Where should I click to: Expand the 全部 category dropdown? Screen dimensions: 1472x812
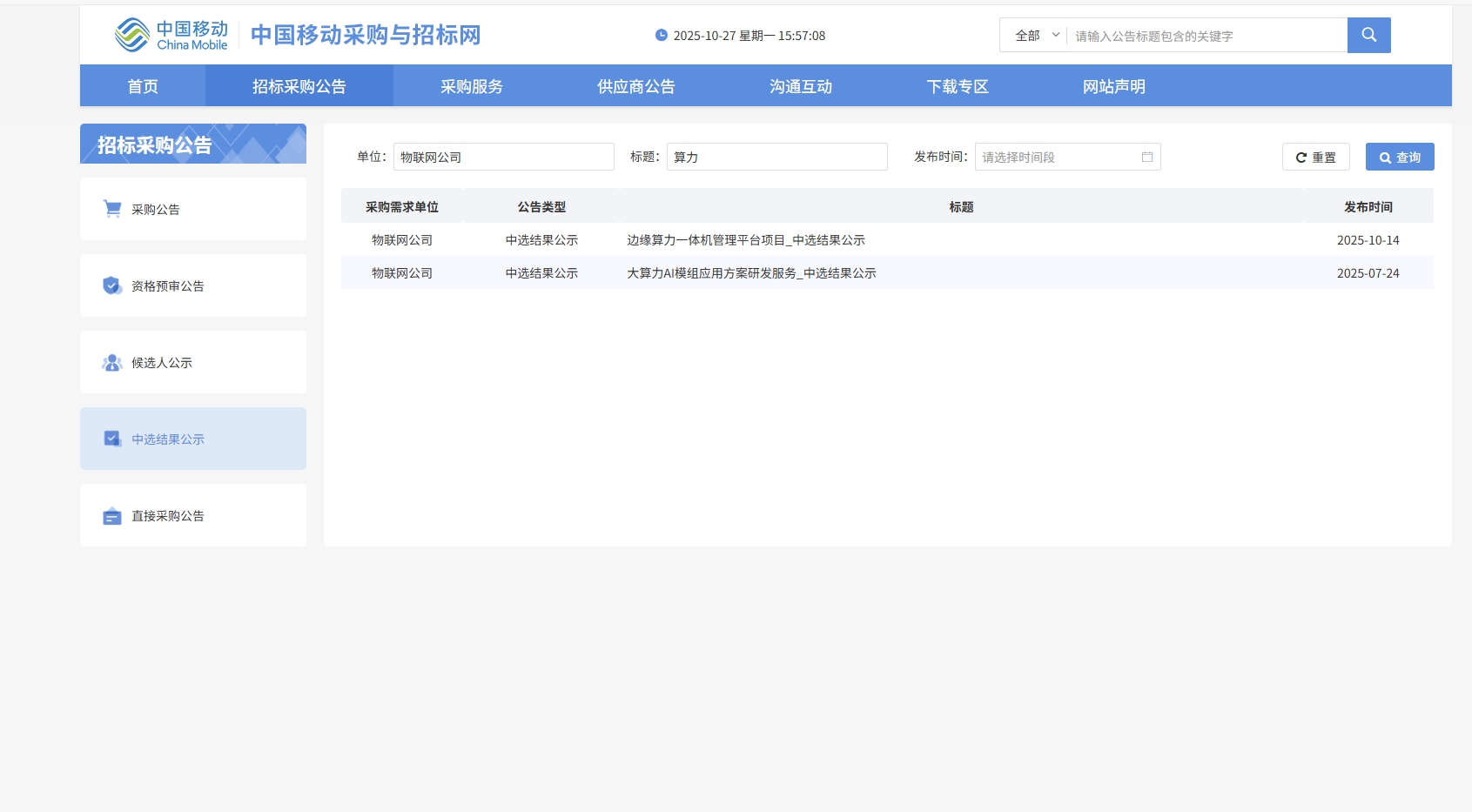point(1036,36)
